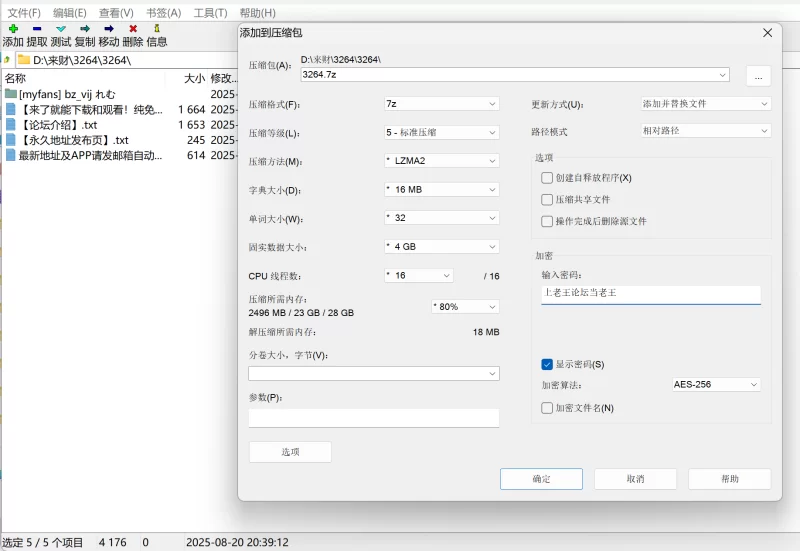The image size is (800, 551).
Task: Click the folder icon in the address bar
Action: click(23, 60)
